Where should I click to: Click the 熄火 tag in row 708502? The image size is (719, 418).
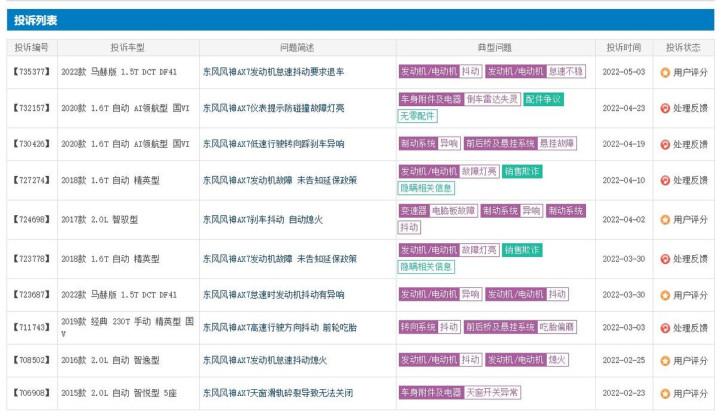pos(557,360)
